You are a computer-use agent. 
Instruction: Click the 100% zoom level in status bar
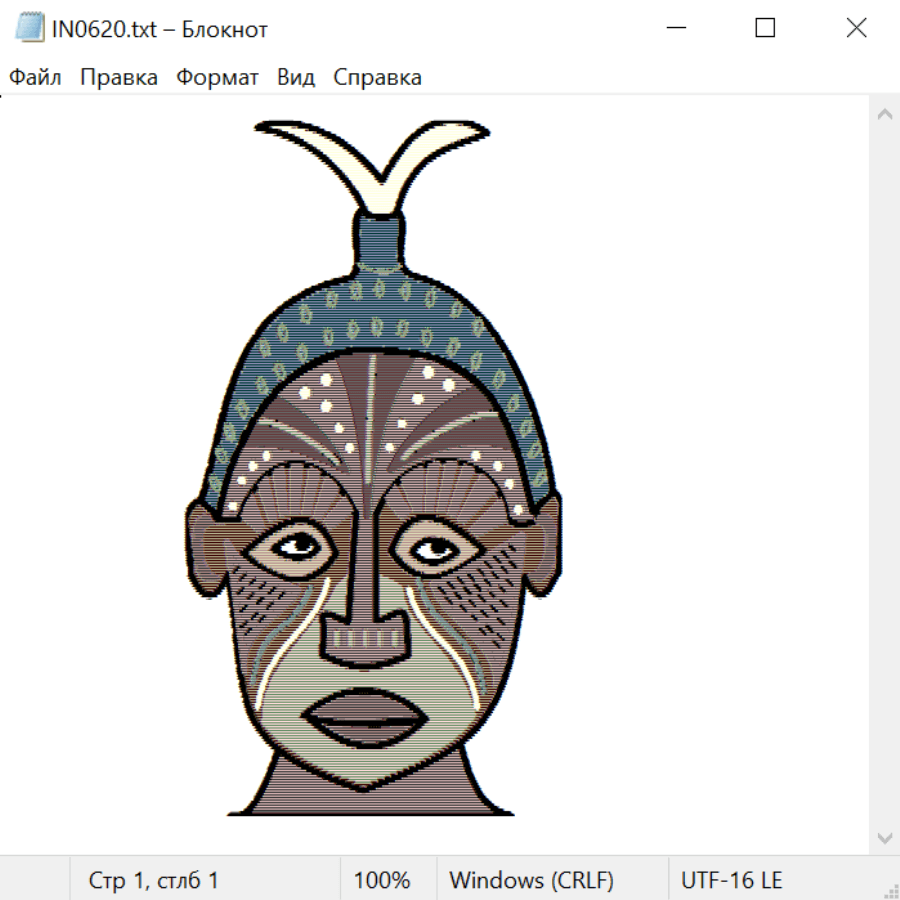click(382, 880)
